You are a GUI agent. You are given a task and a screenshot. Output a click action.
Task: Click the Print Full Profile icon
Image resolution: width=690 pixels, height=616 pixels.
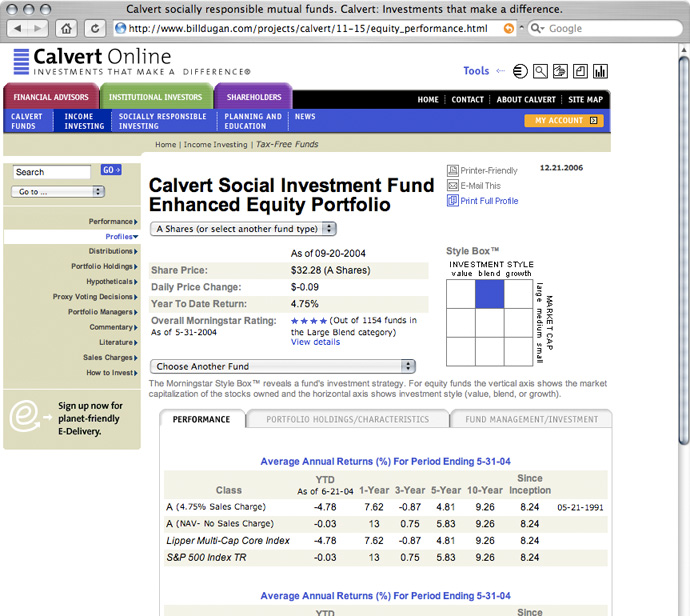(452, 201)
